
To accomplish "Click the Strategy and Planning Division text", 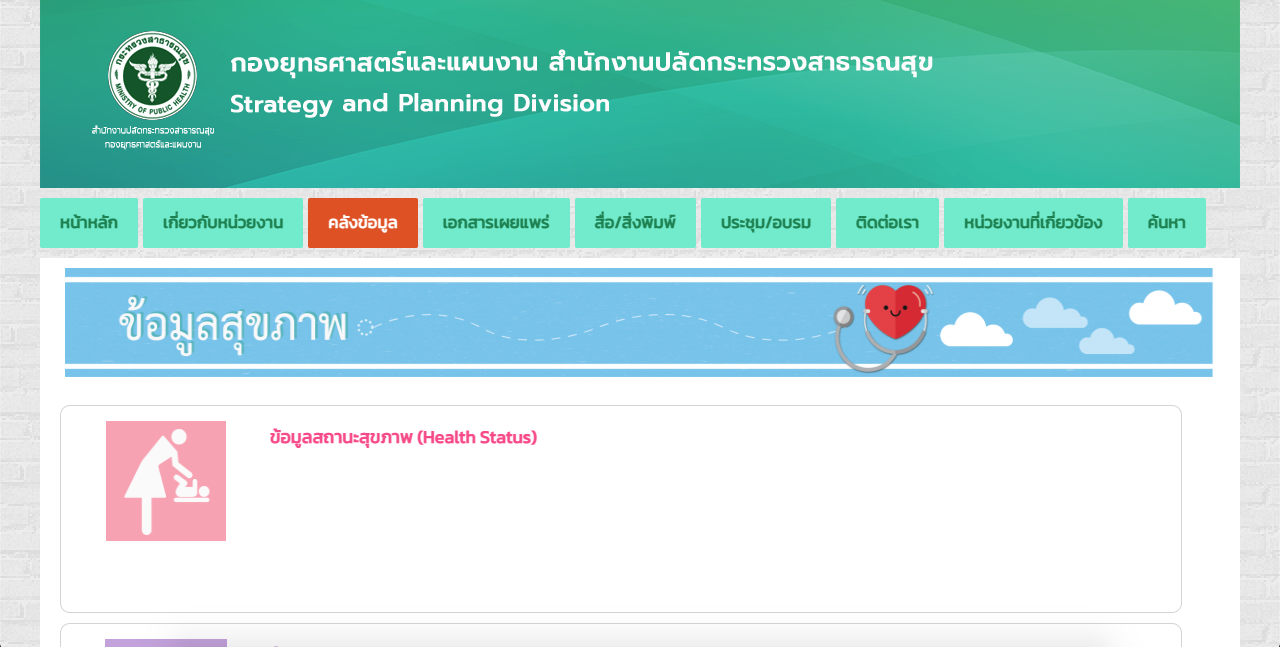I will 419,104.
